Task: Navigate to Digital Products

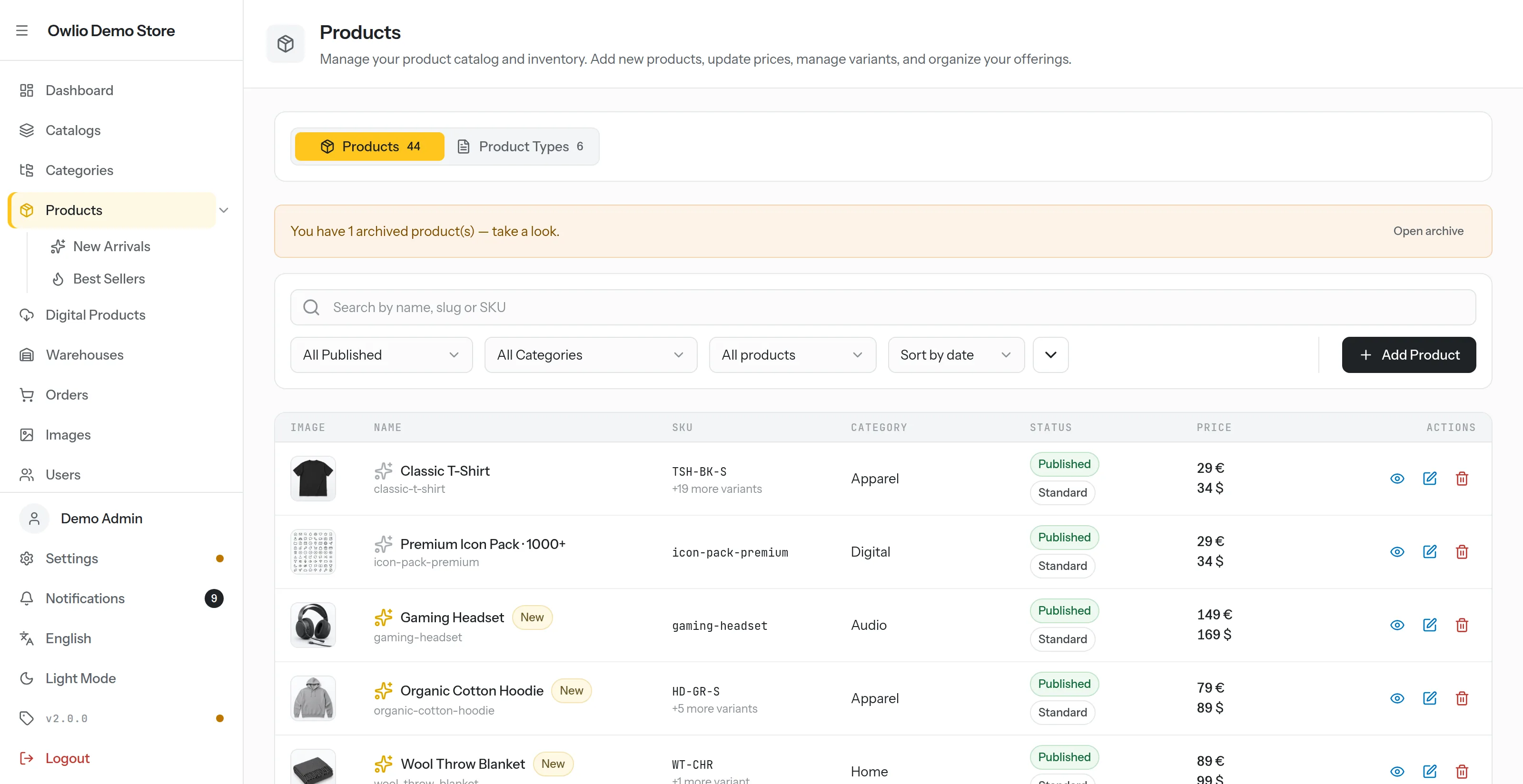Action: pyautogui.click(x=121, y=315)
